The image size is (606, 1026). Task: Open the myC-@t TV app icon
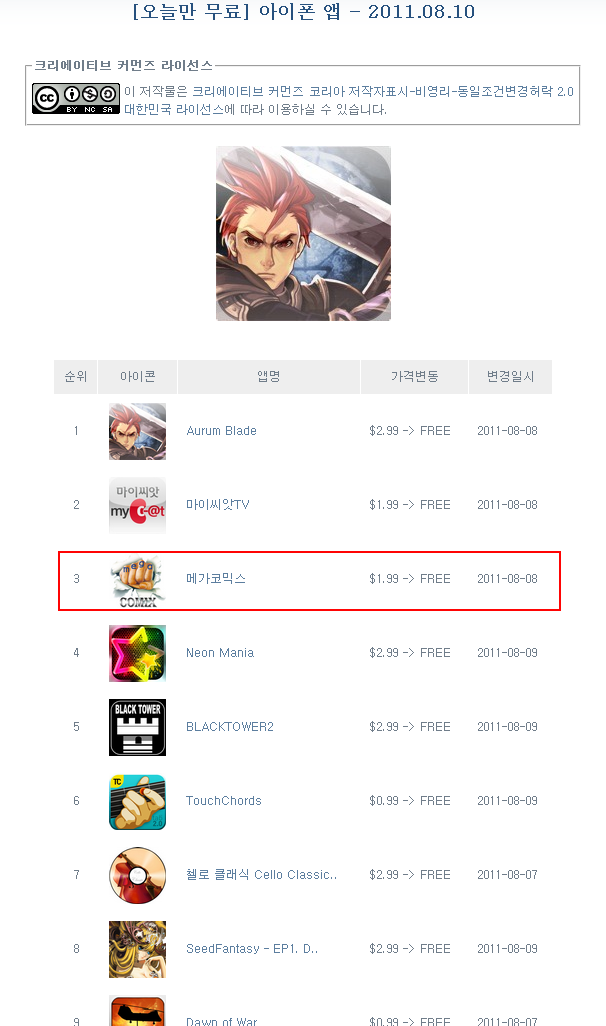point(137,505)
